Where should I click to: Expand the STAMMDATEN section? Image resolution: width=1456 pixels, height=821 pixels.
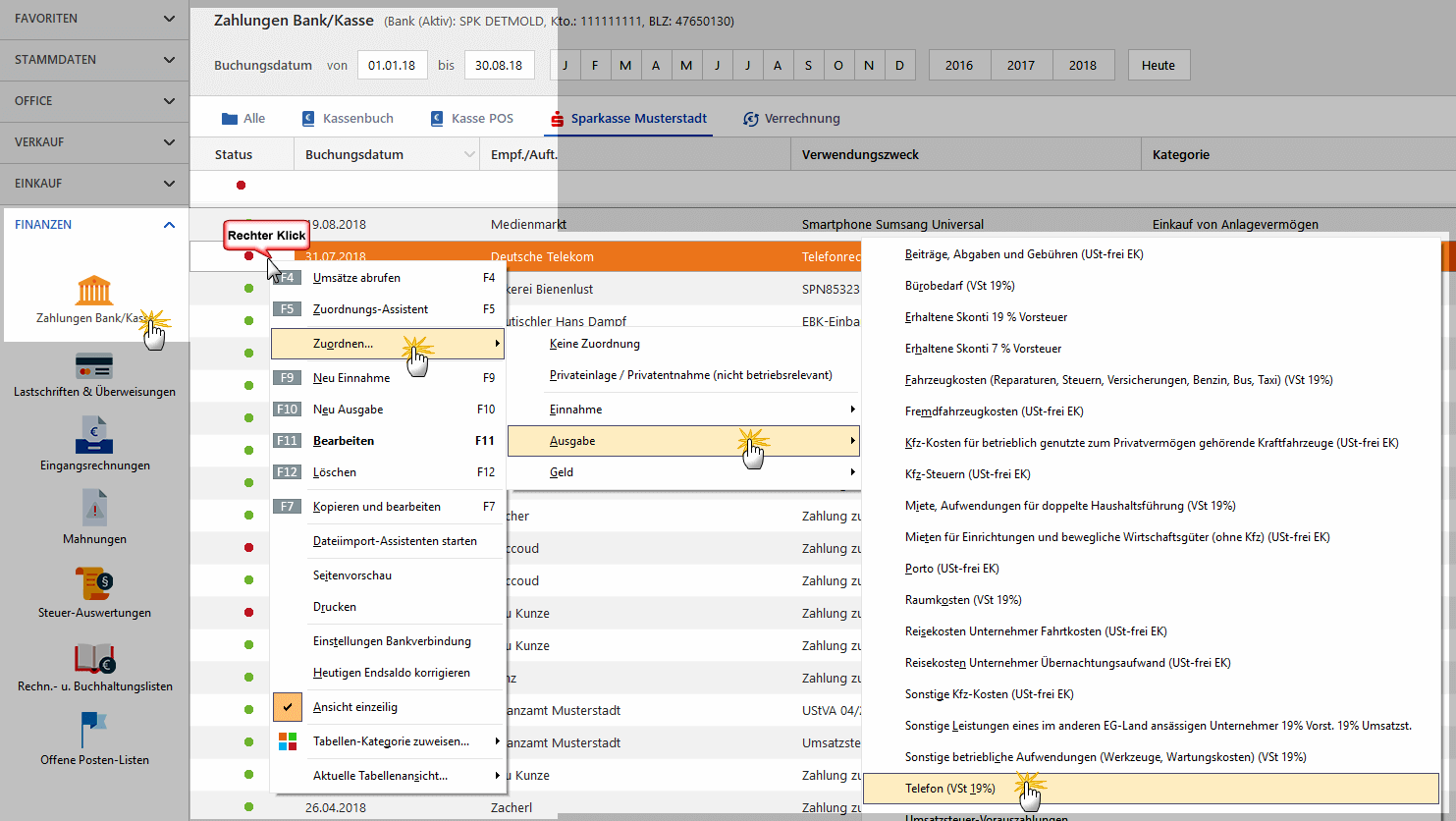click(x=169, y=60)
